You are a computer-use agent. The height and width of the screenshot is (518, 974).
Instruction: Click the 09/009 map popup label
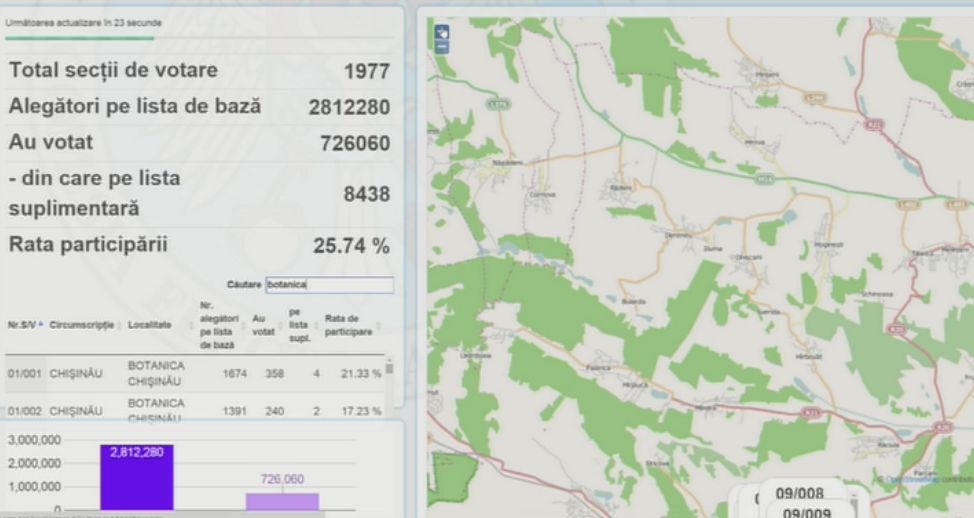(807, 513)
